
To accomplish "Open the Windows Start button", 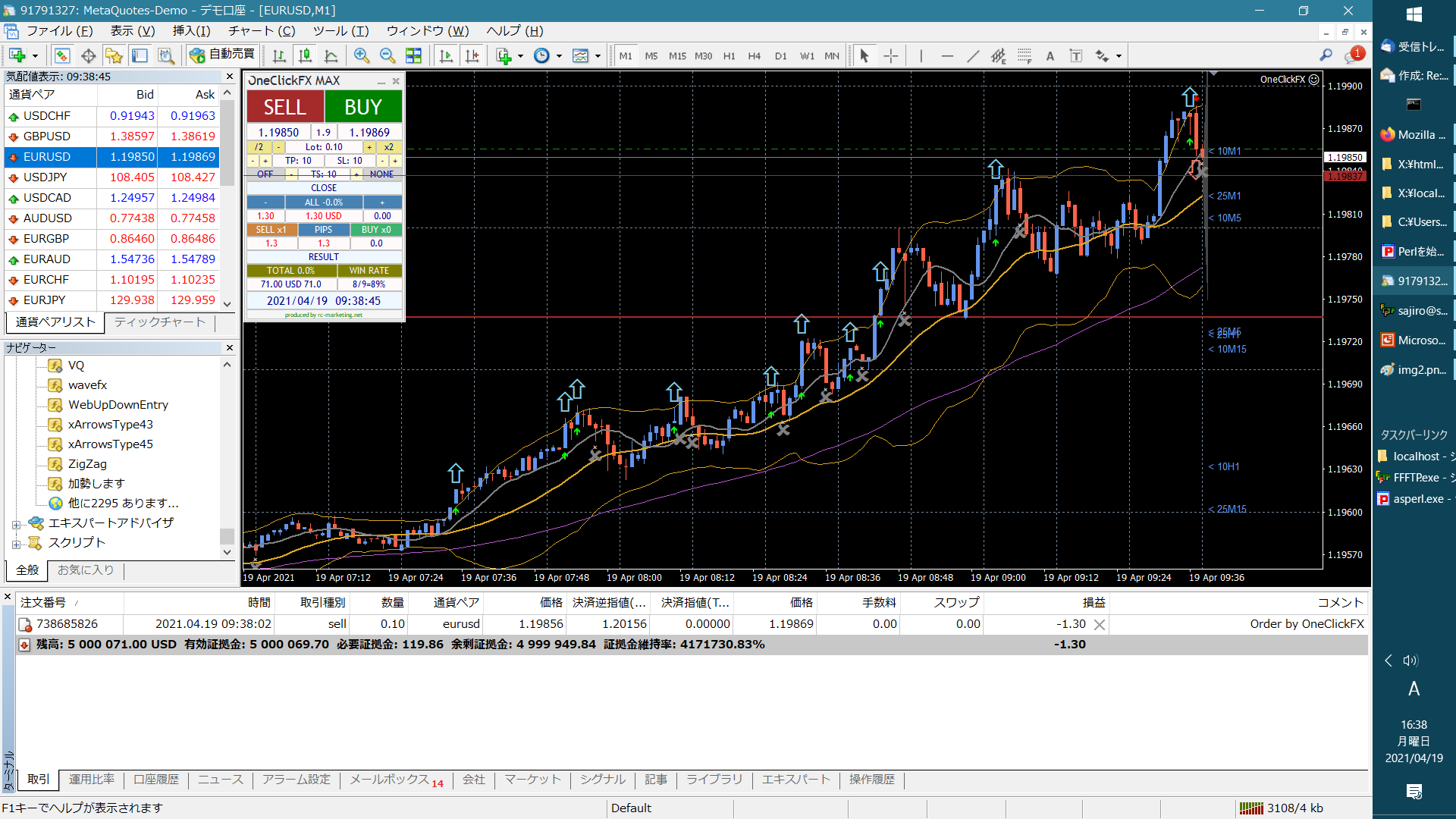I will point(1414,14).
